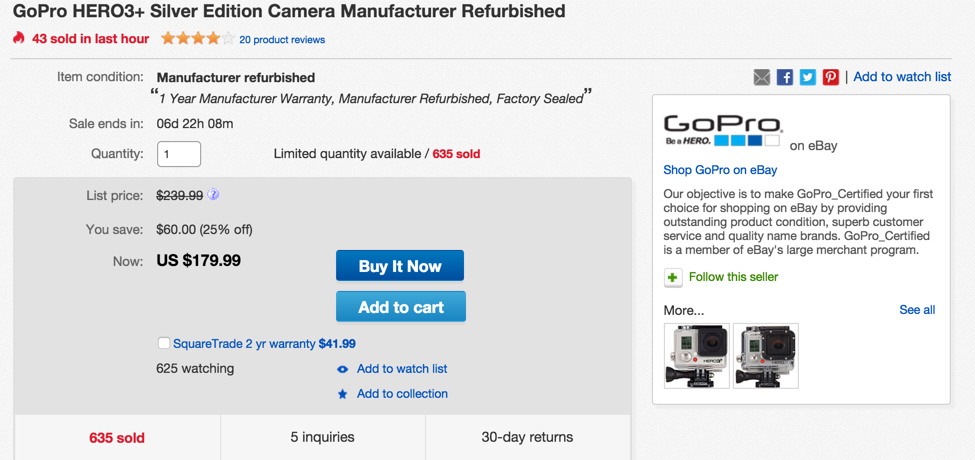Share listing via Pinterest icon

(x=831, y=77)
